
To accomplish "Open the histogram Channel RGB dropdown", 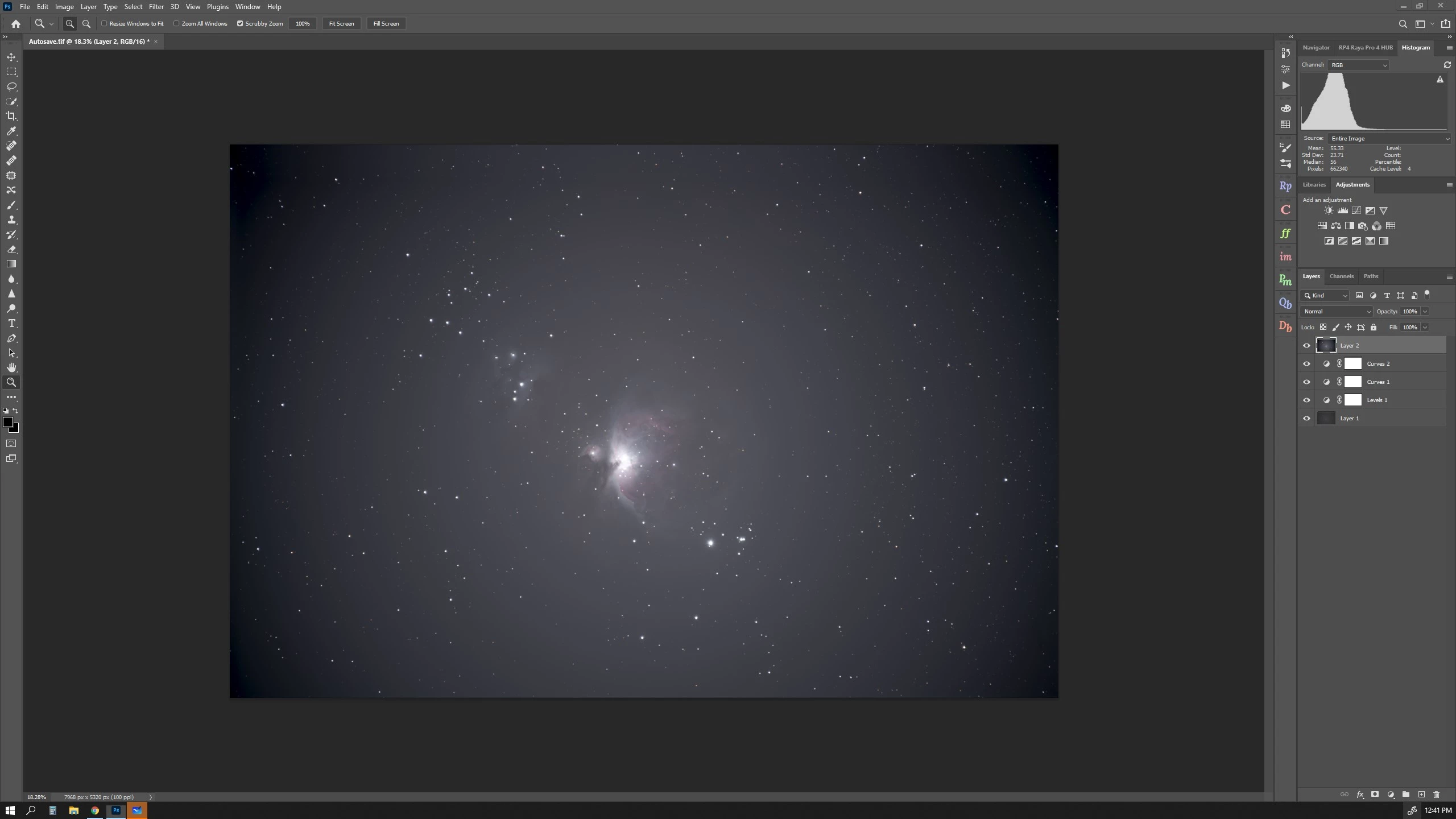I will click(1358, 65).
